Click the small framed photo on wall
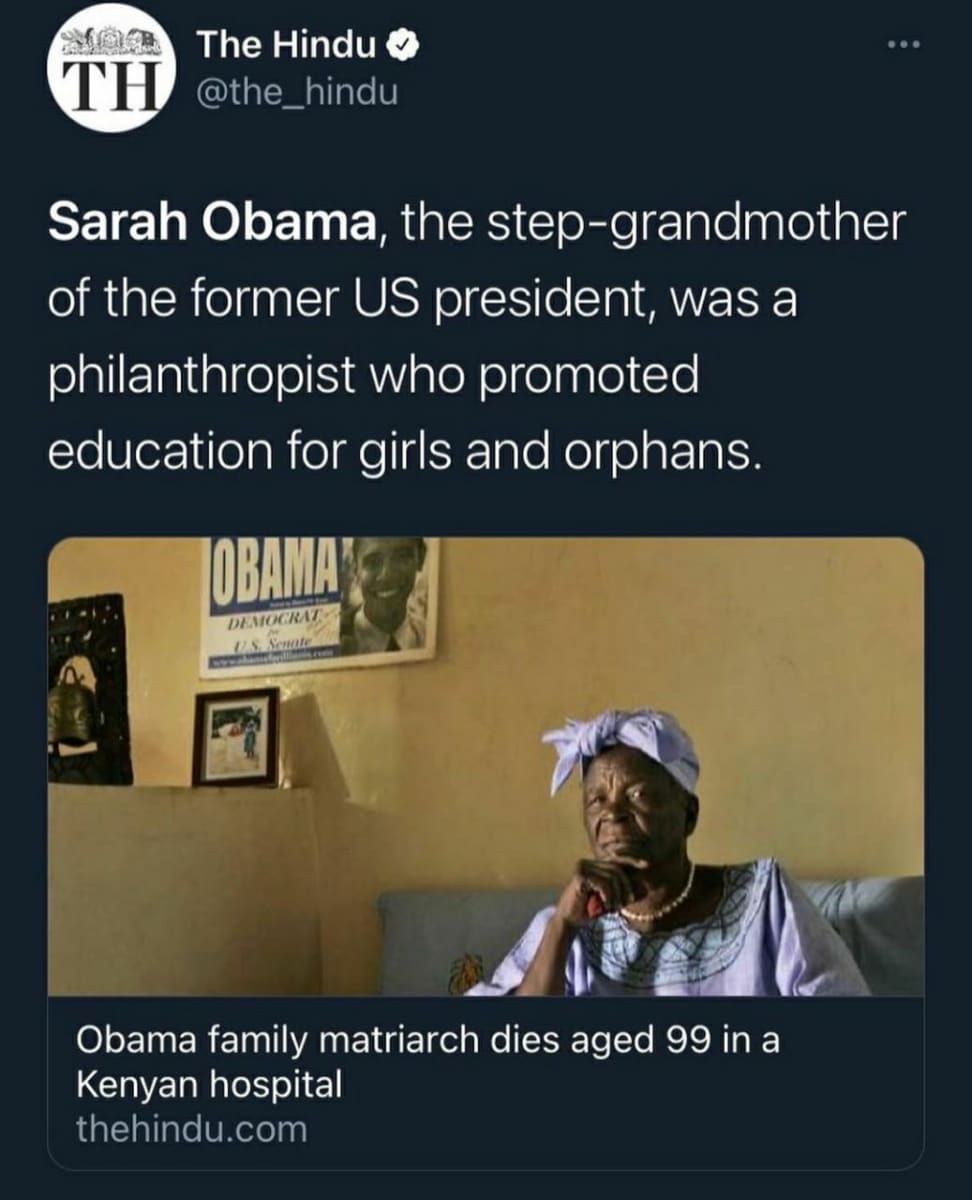 235,737
